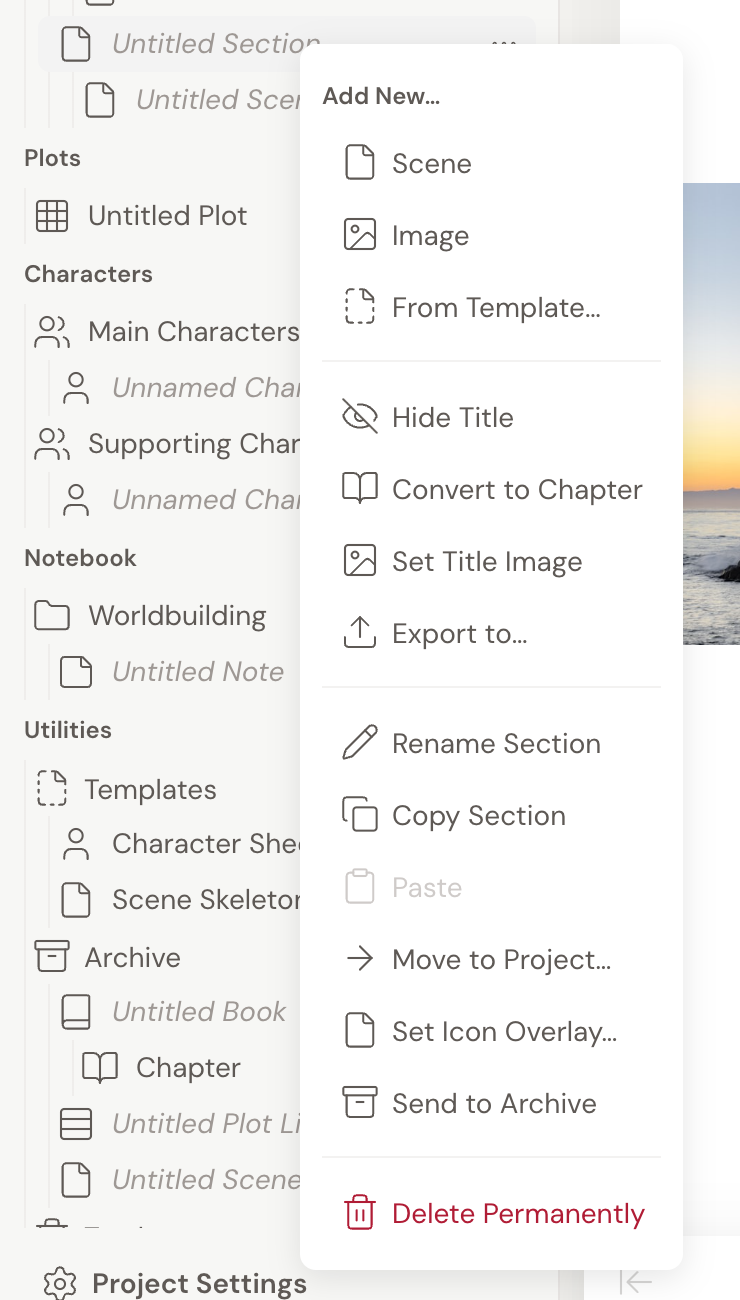Open archived Untitled Book

(x=199, y=1012)
